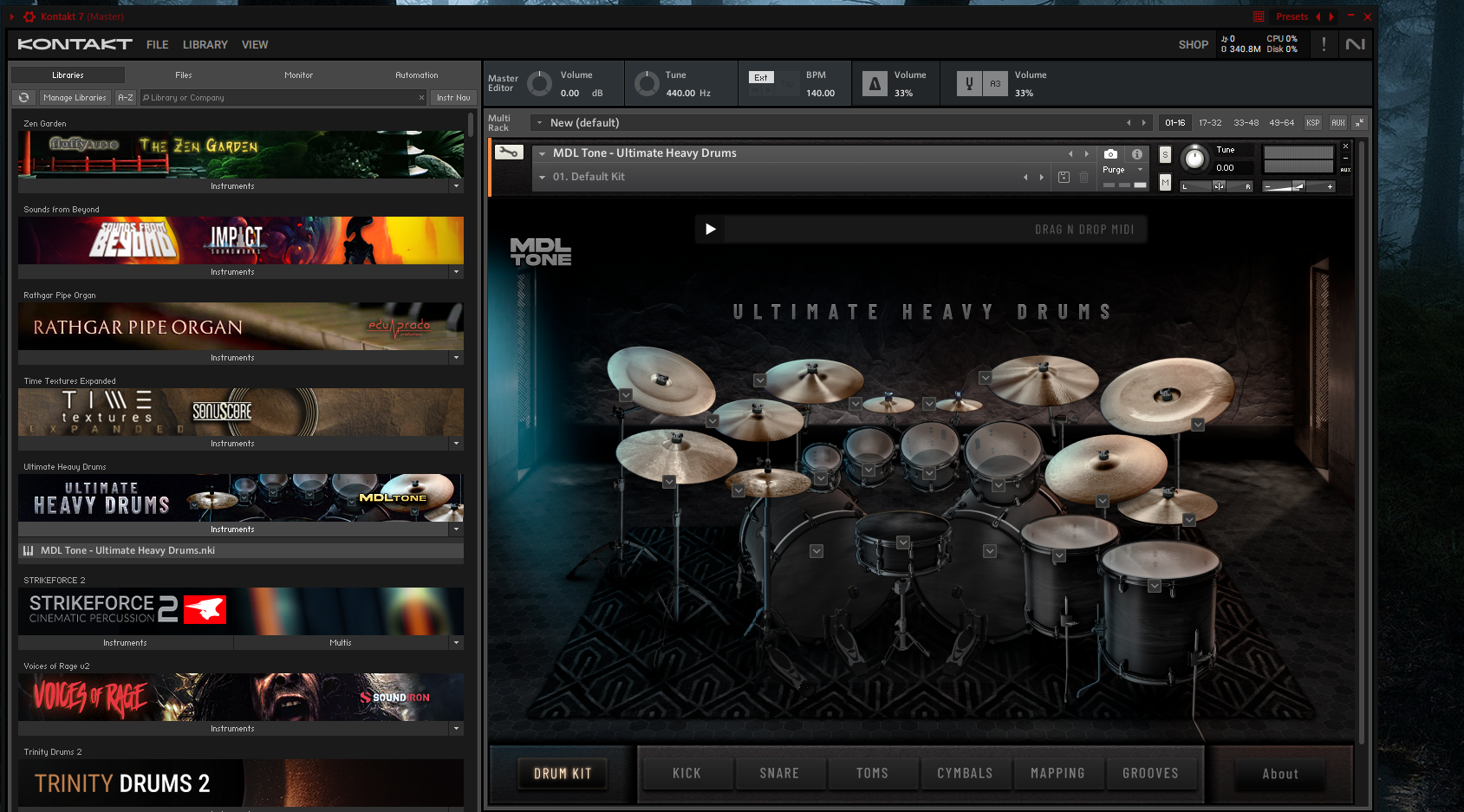Open the instrument info icon
This screenshot has height=812, width=1464.
pyautogui.click(x=1136, y=153)
